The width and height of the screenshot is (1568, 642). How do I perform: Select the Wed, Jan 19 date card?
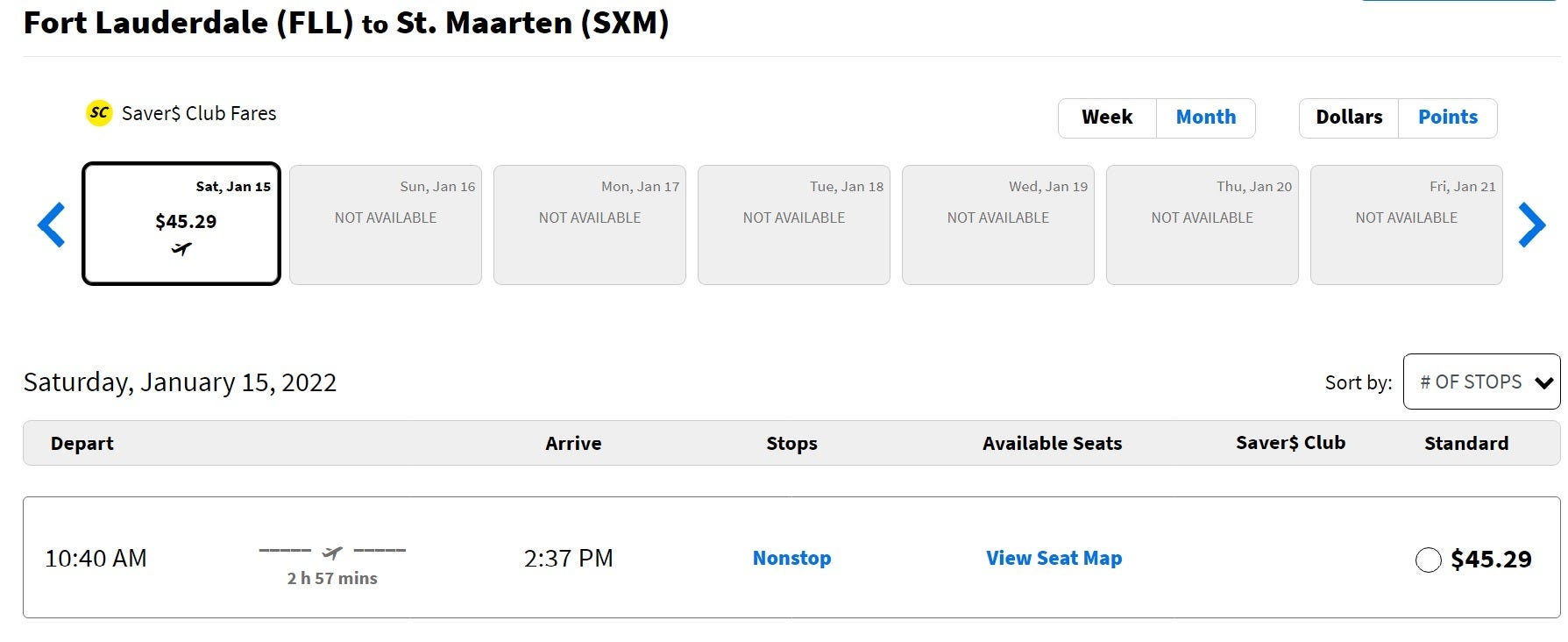[x=998, y=225]
